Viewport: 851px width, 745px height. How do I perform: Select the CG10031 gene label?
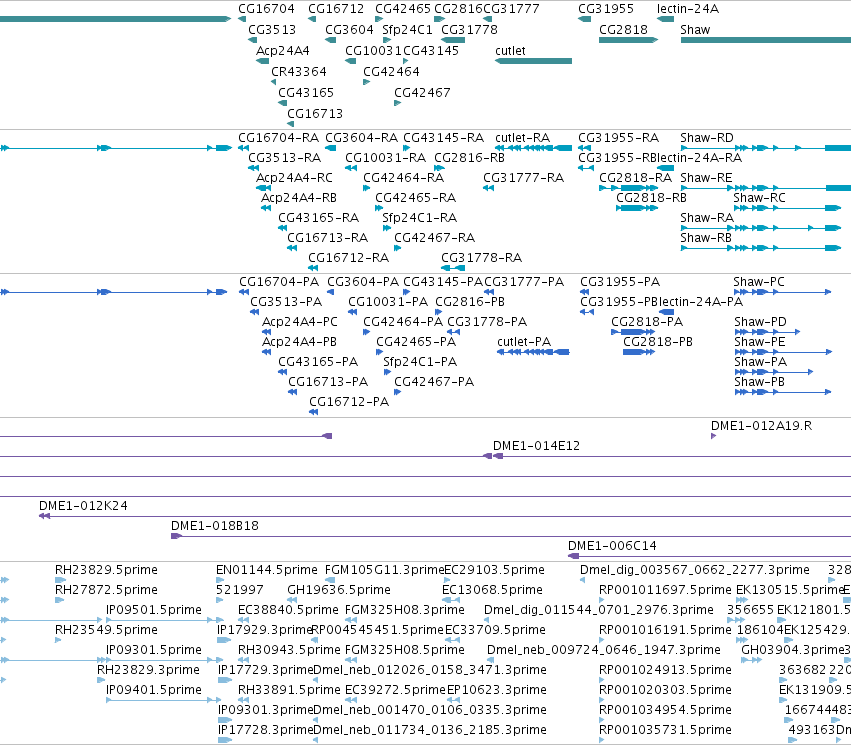pos(373,51)
